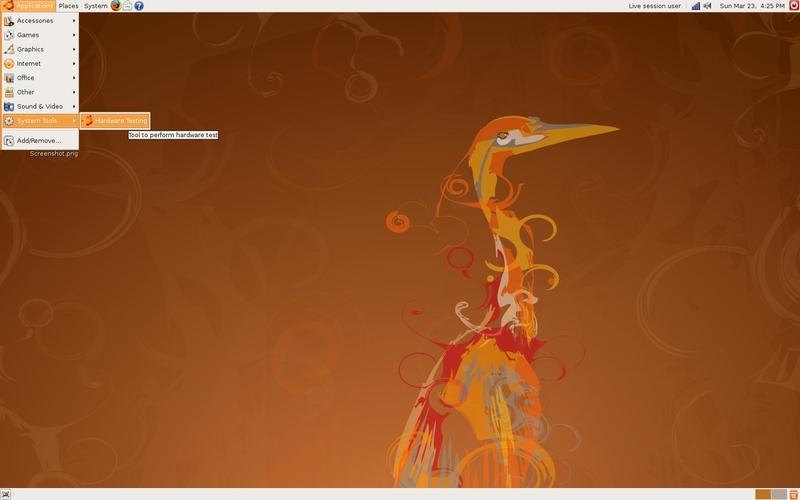Expand the Games submenu
Viewport: 800px width, 500px height.
(x=40, y=35)
